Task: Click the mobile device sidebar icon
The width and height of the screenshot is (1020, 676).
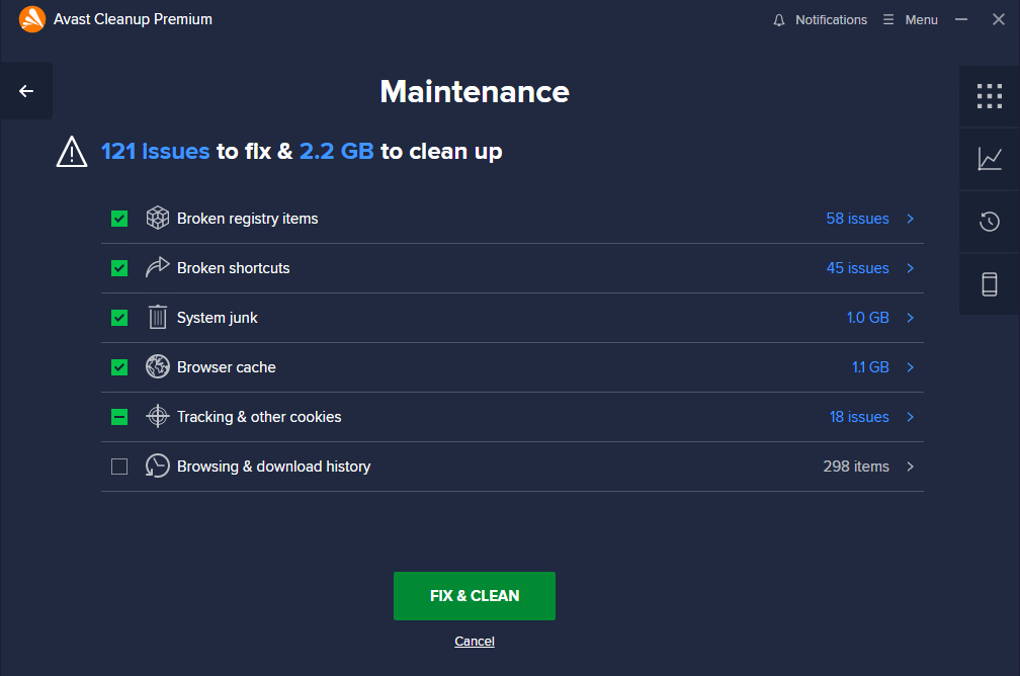Action: click(989, 284)
